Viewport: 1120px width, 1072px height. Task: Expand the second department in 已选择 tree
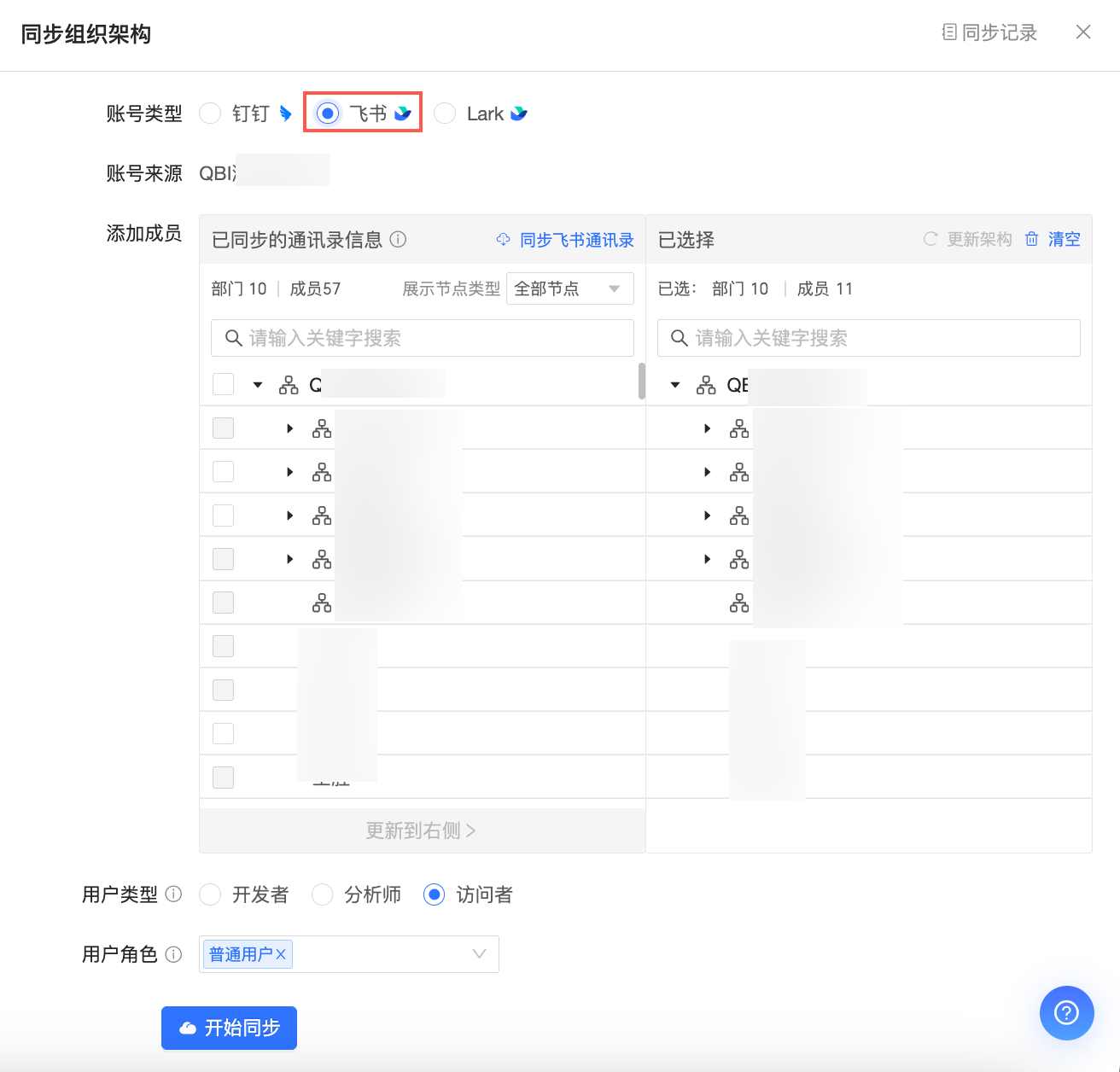(x=708, y=472)
